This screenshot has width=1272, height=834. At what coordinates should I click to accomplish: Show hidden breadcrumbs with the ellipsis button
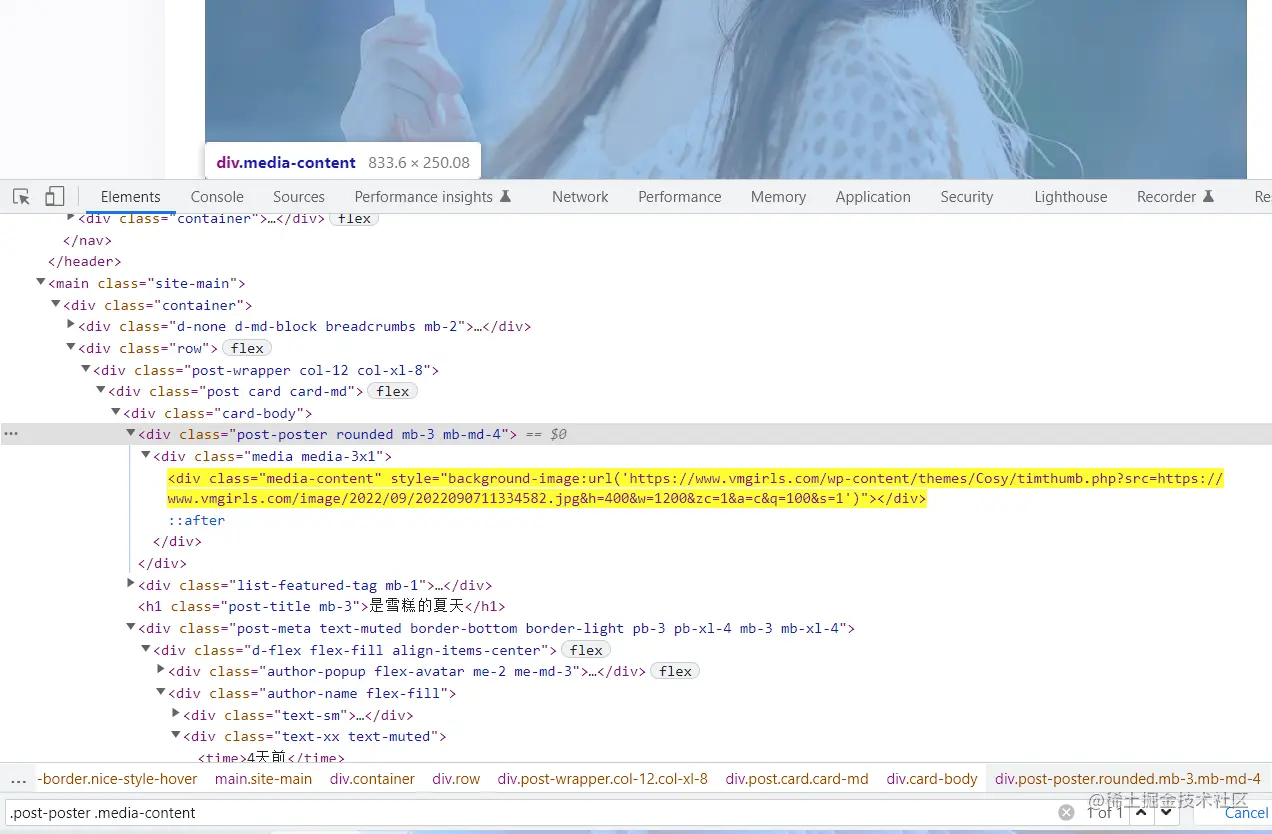[x=18, y=779]
